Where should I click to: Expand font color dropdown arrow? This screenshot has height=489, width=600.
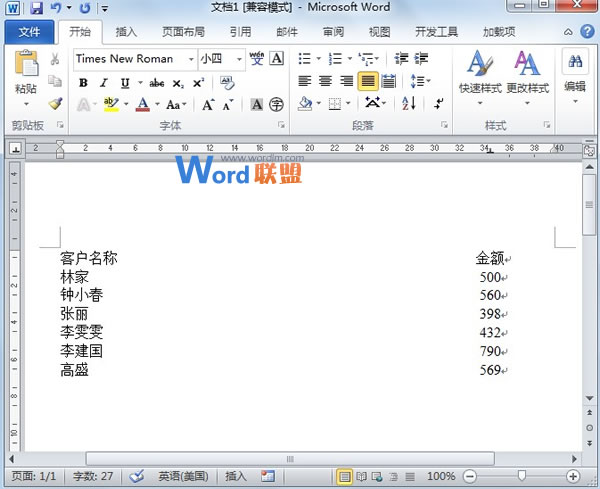tap(157, 104)
